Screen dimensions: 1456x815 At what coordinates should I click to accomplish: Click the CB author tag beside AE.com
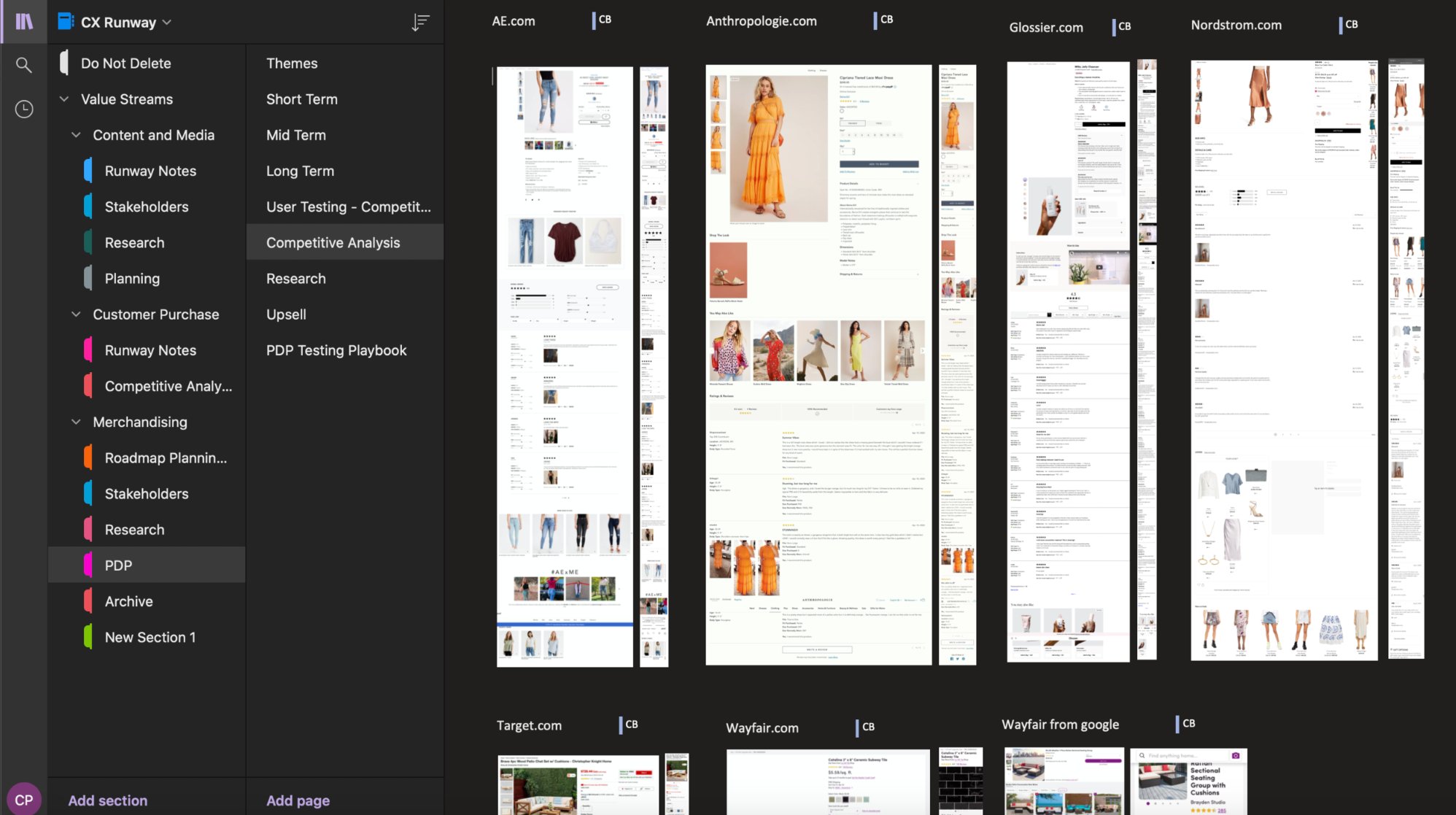[x=604, y=20]
